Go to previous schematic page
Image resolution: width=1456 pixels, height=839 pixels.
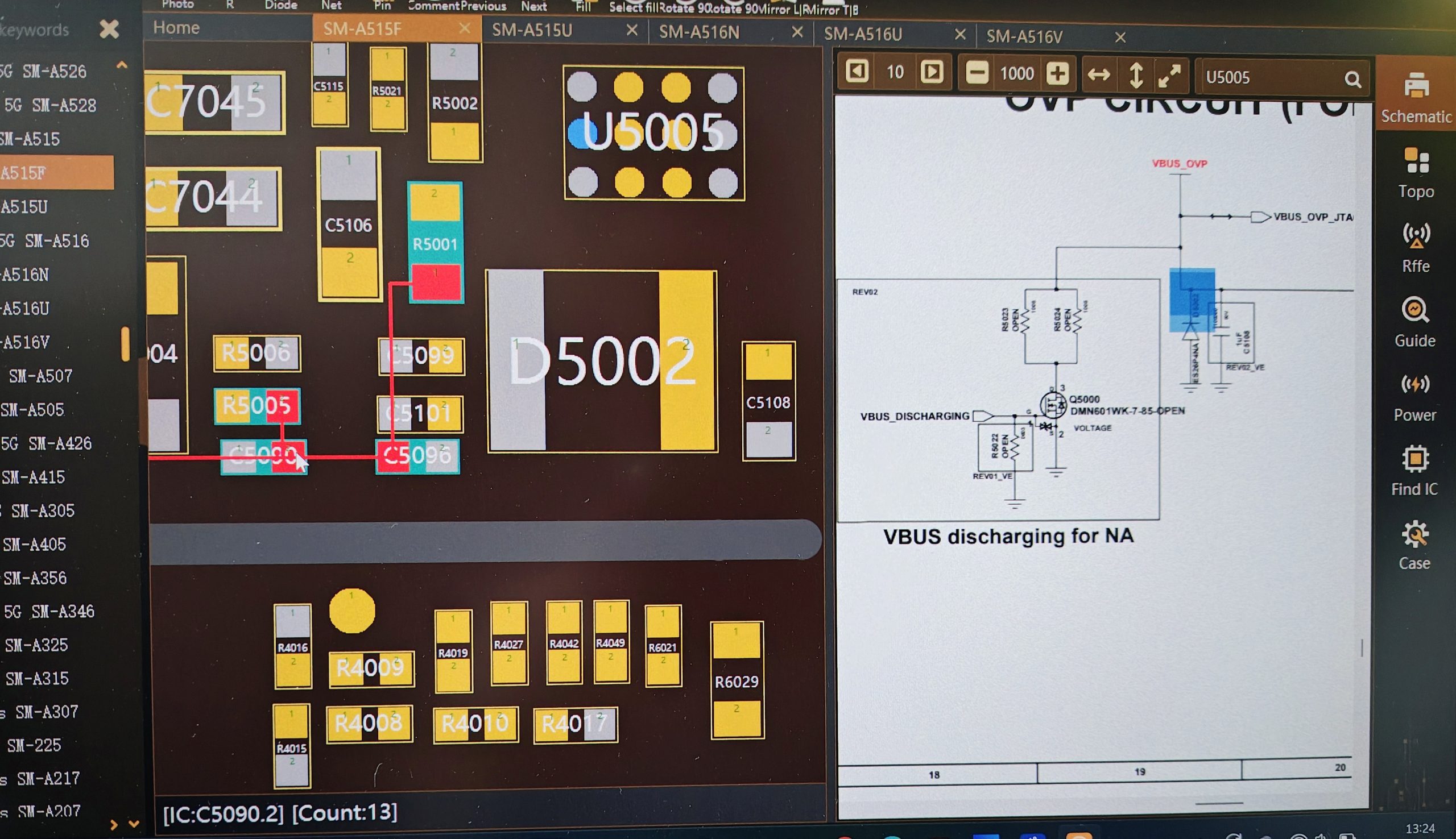(x=857, y=72)
